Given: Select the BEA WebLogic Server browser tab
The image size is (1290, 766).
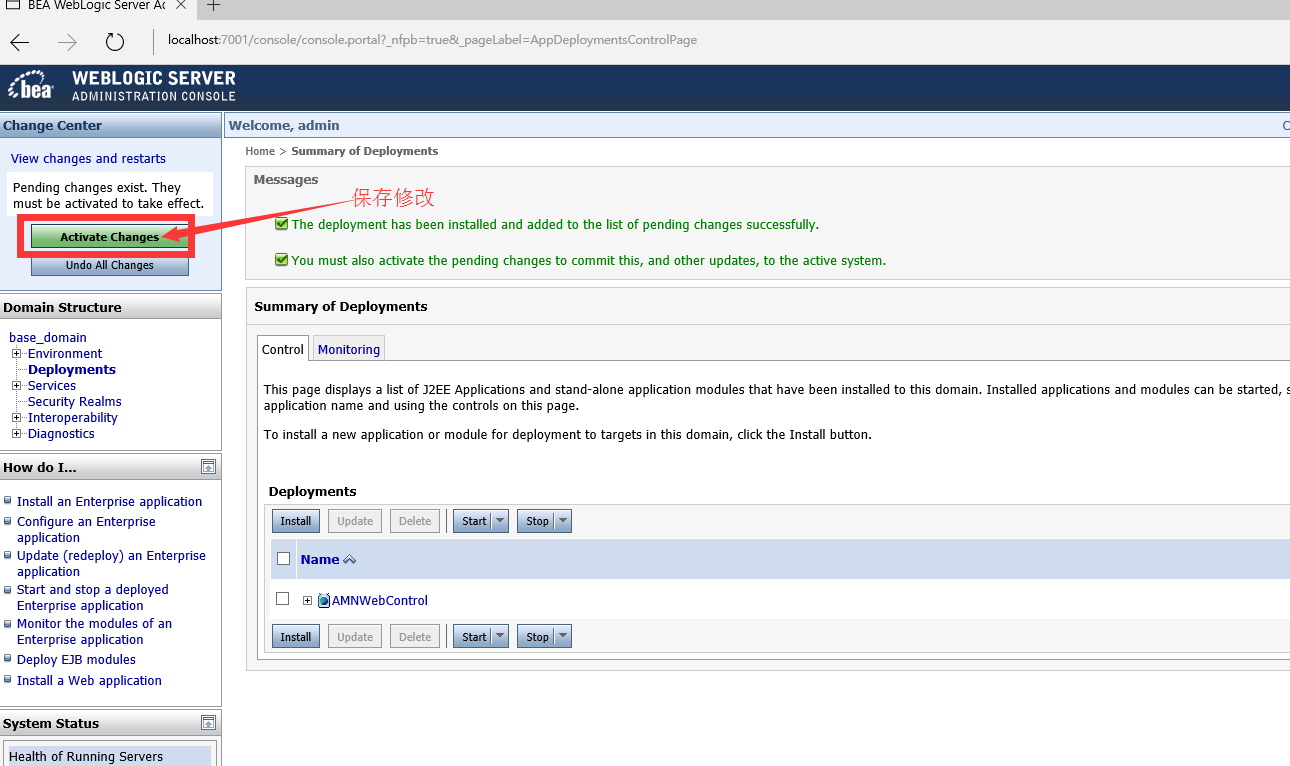Looking at the screenshot, I should click(96, 6).
